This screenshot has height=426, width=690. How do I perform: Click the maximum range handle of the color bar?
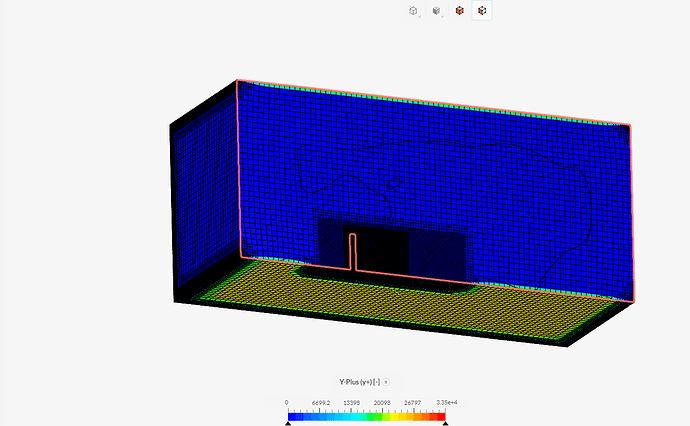[445, 423]
